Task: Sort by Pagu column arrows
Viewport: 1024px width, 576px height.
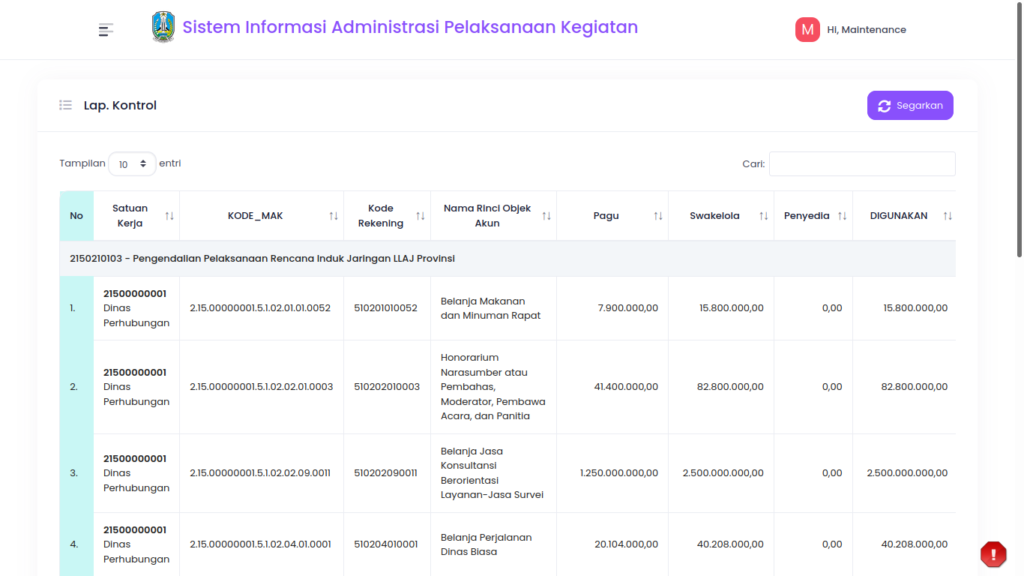Action: tap(658, 216)
